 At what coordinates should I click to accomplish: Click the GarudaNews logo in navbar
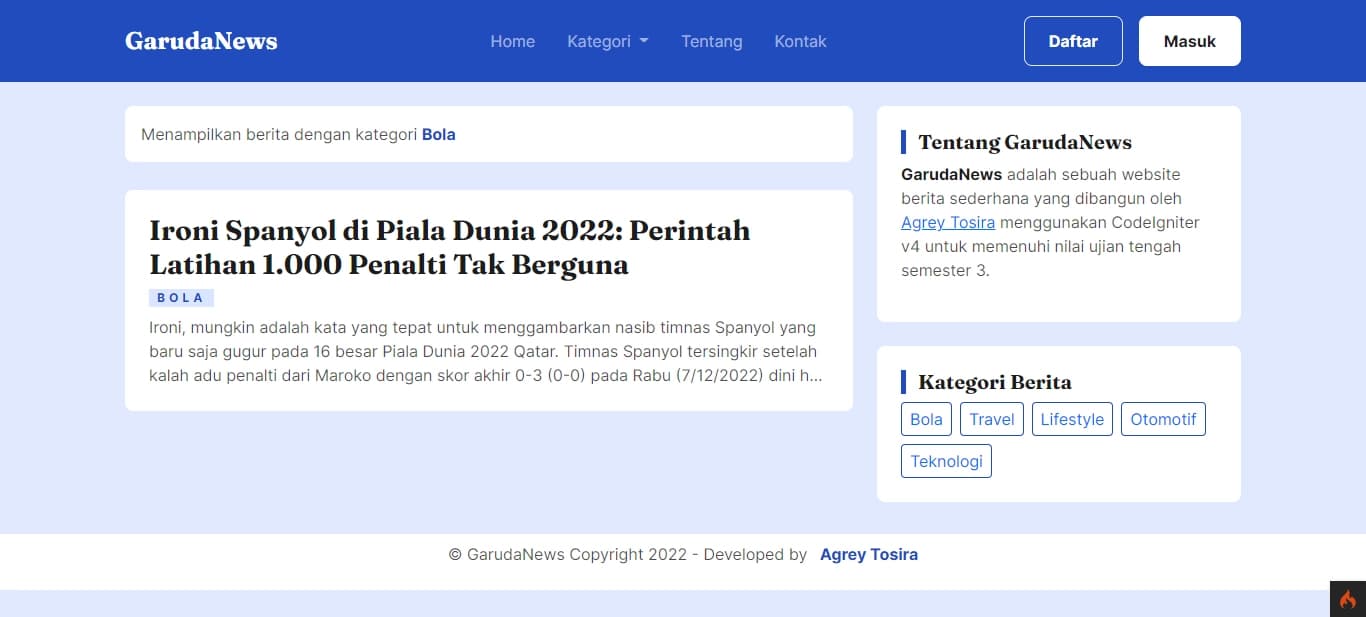coord(201,41)
